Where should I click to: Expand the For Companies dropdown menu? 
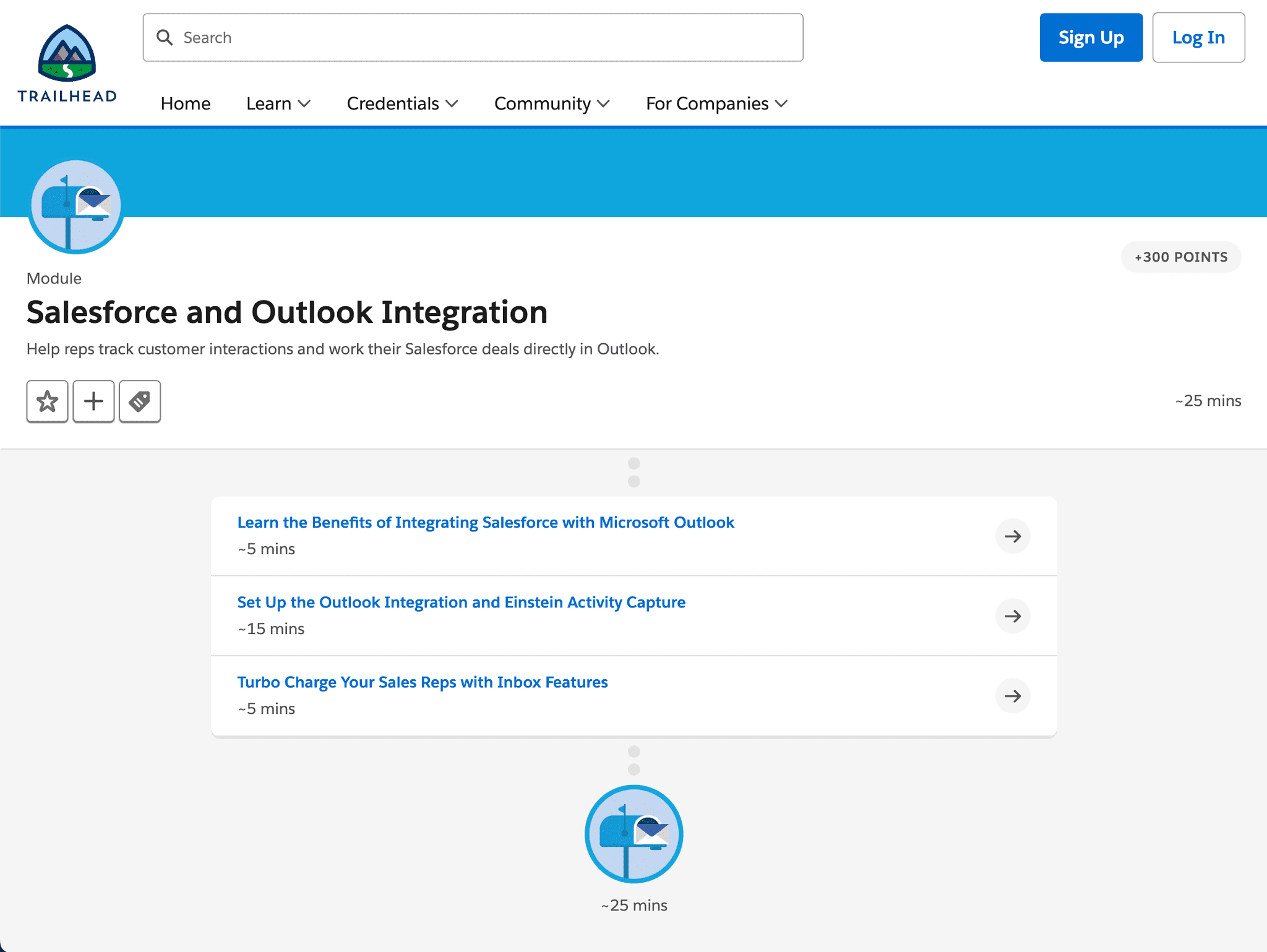(x=717, y=103)
